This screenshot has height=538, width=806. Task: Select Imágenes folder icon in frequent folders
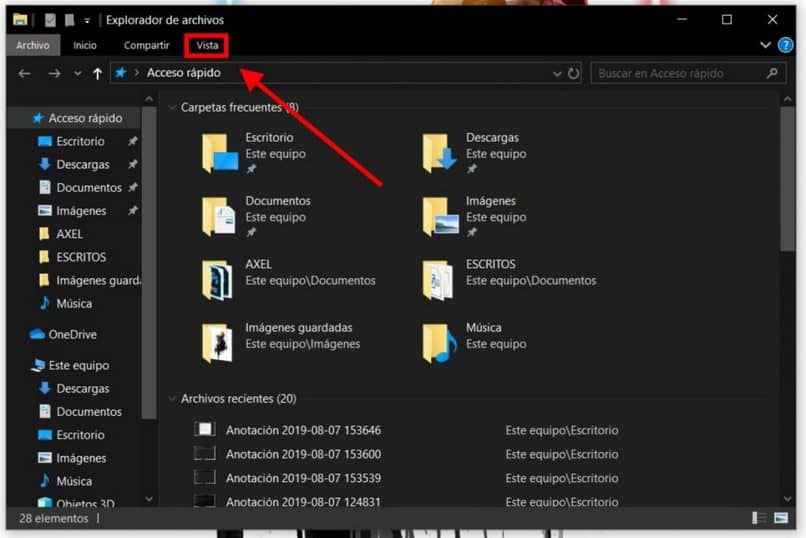tap(440, 216)
